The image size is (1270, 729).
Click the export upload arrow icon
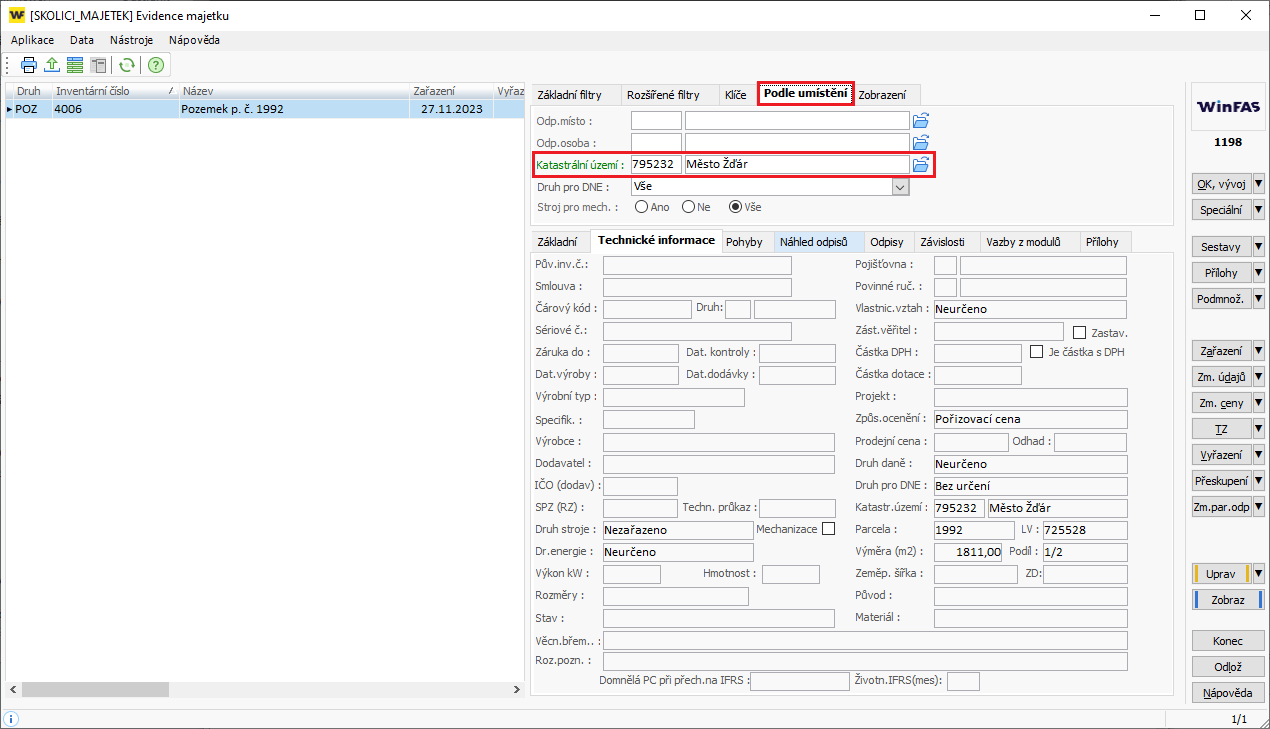(52, 65)
